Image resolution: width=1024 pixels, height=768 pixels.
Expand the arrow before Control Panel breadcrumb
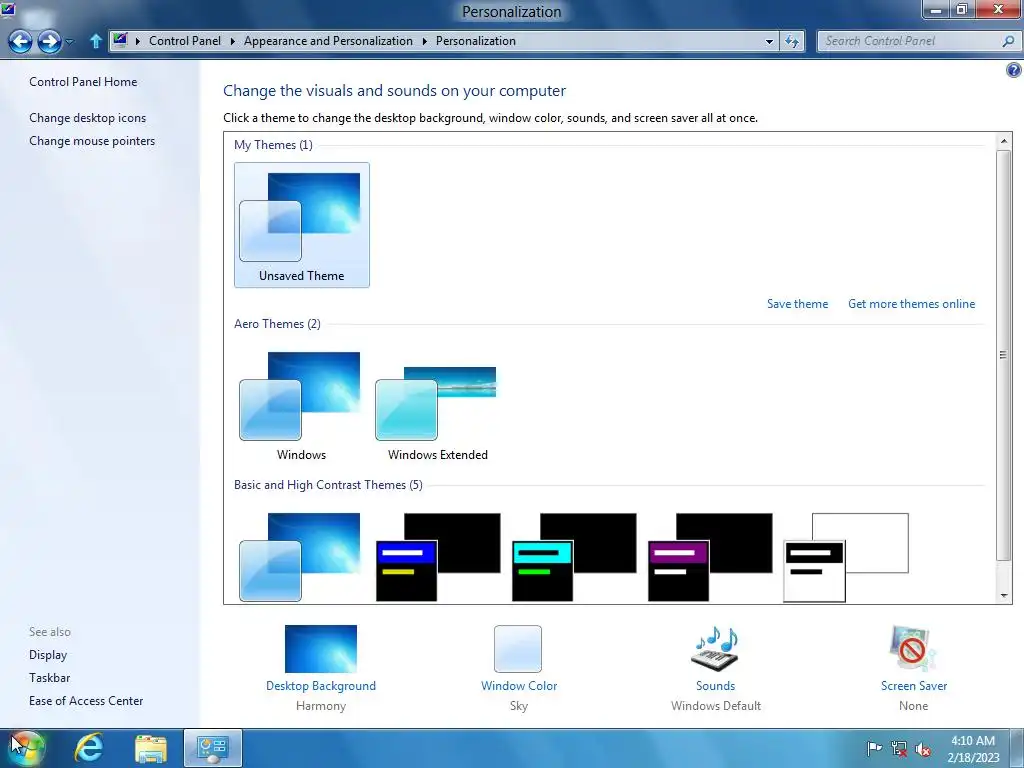point(138,41)
